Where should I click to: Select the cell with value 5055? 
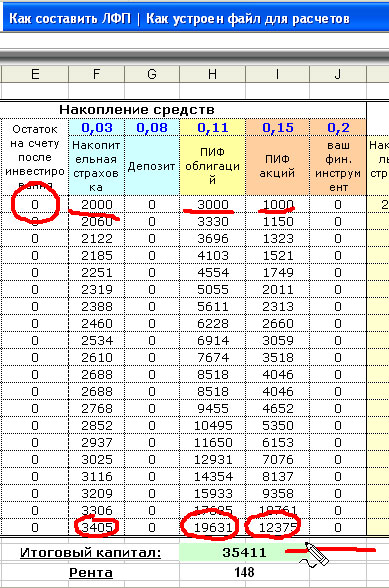213,290
